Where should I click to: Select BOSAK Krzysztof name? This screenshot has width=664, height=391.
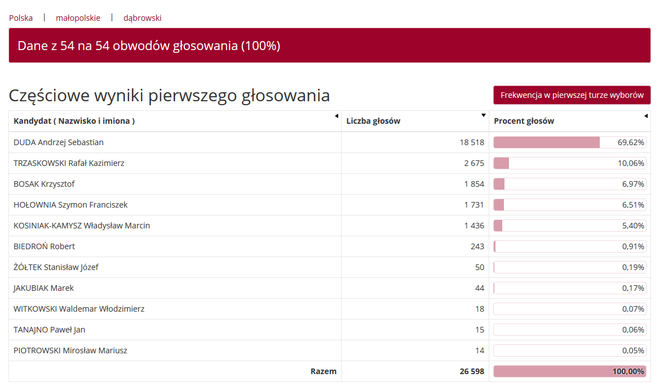(x=44, y=184)
